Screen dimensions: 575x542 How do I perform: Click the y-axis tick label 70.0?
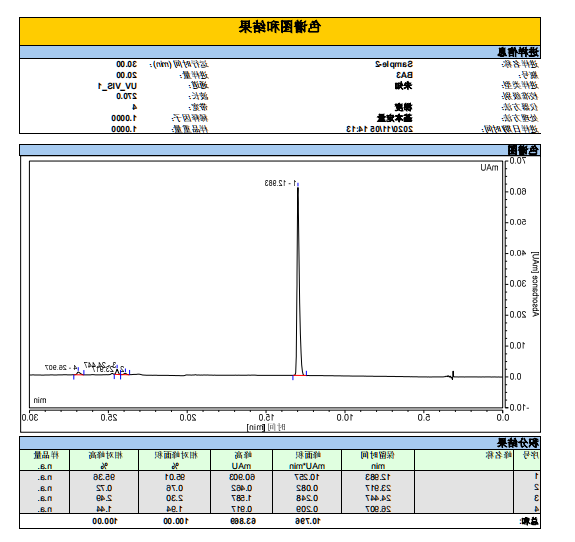(518, 161)
